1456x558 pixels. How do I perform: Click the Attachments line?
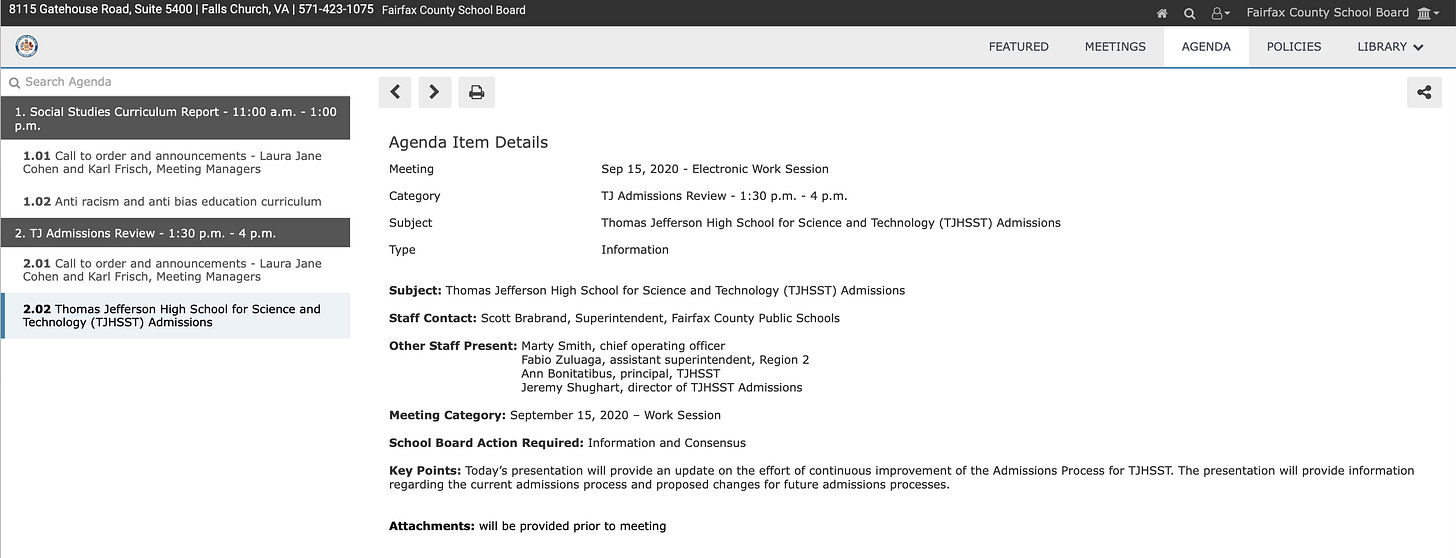527,526
